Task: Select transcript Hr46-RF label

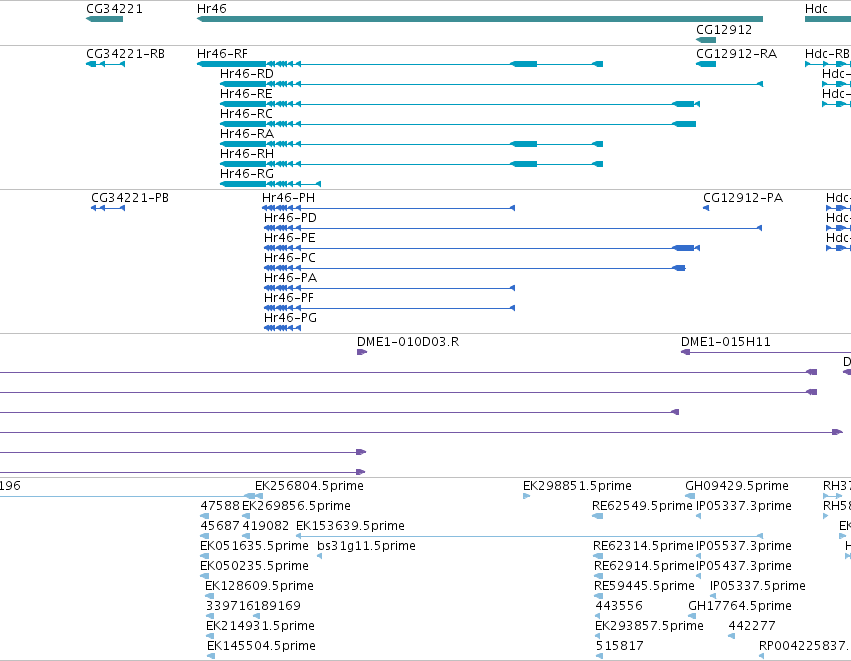Action: tap(223, 54)
